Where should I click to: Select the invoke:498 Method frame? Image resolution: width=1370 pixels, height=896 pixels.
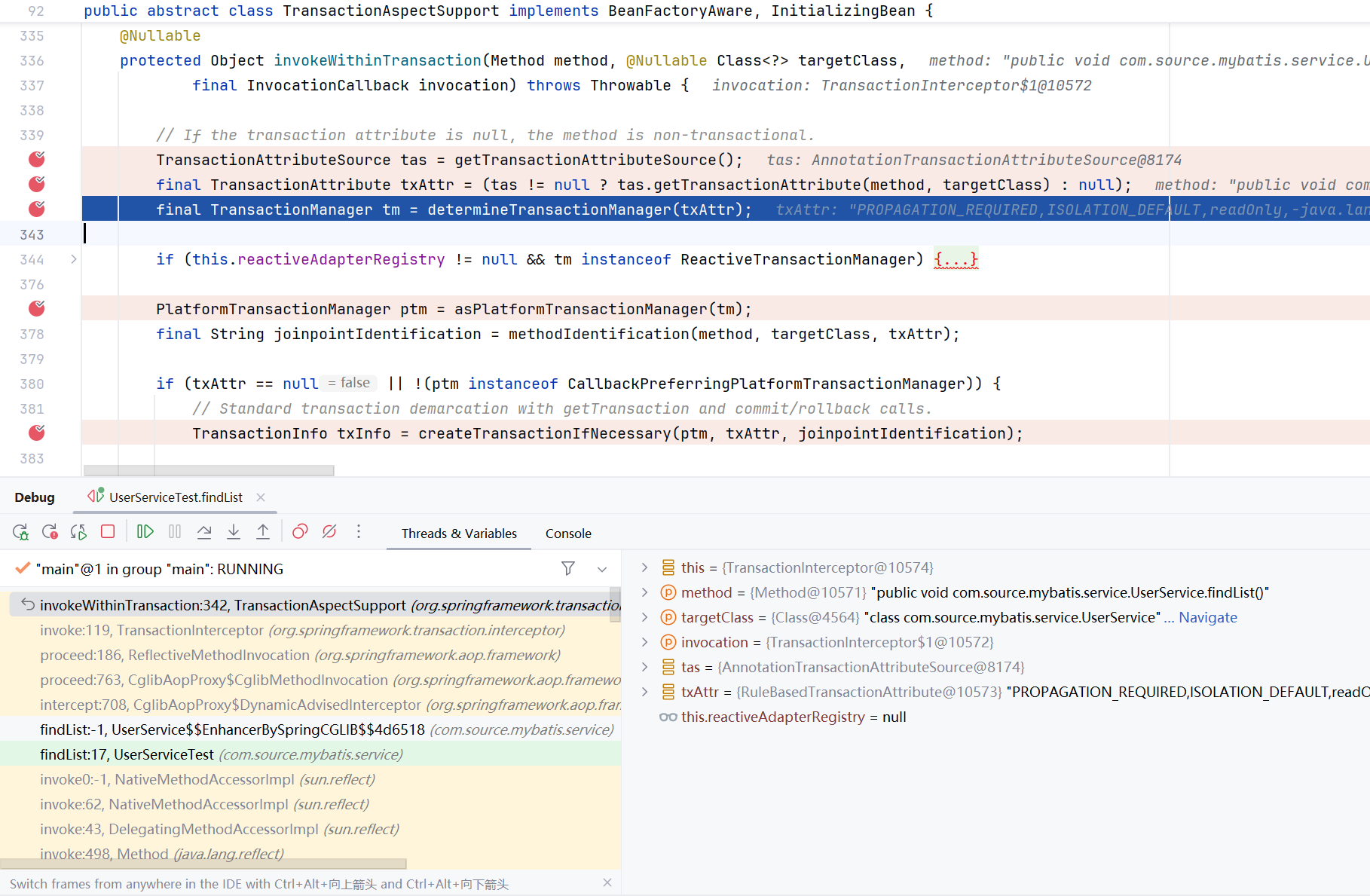pyautogui.click(x=310, y=853)
